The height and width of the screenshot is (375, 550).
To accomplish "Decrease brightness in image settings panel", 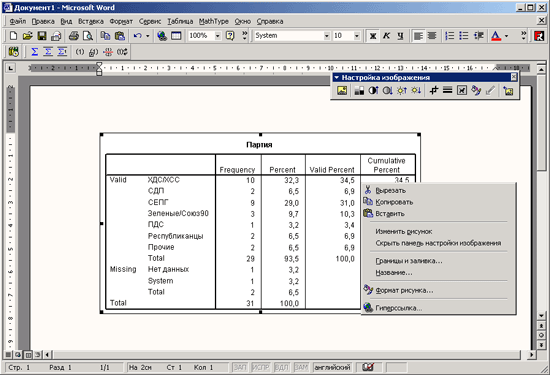I will coord(416,91).
